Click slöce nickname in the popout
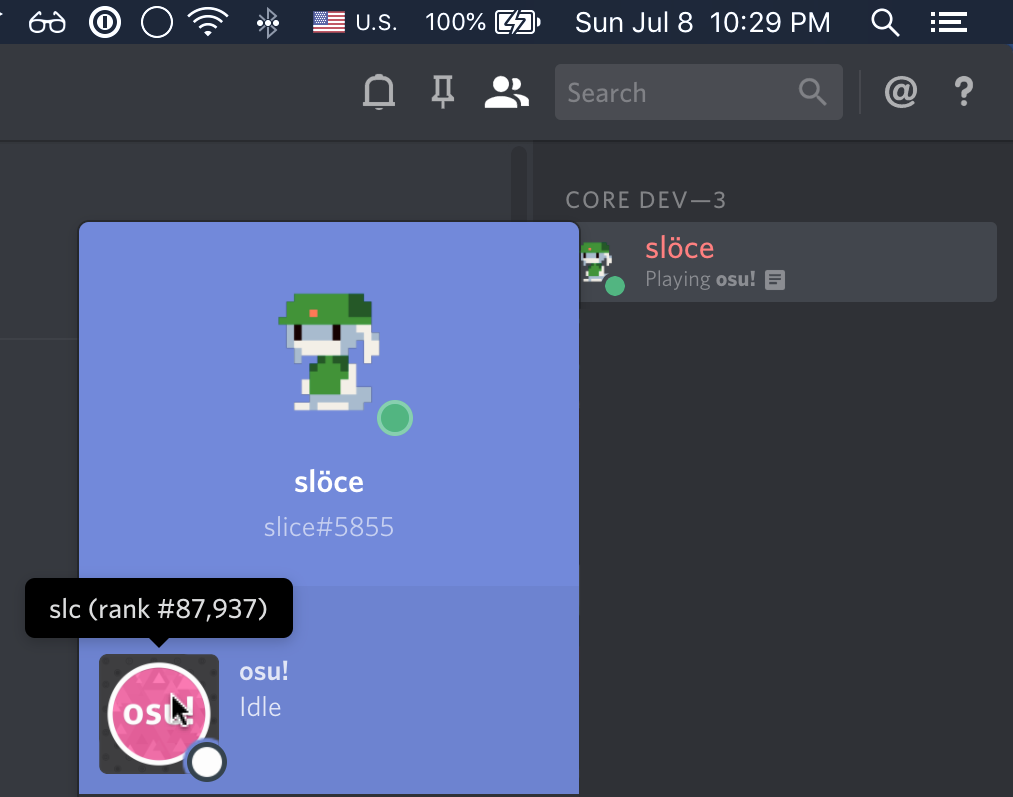The image size is (1013, 797). coord(329,482)
